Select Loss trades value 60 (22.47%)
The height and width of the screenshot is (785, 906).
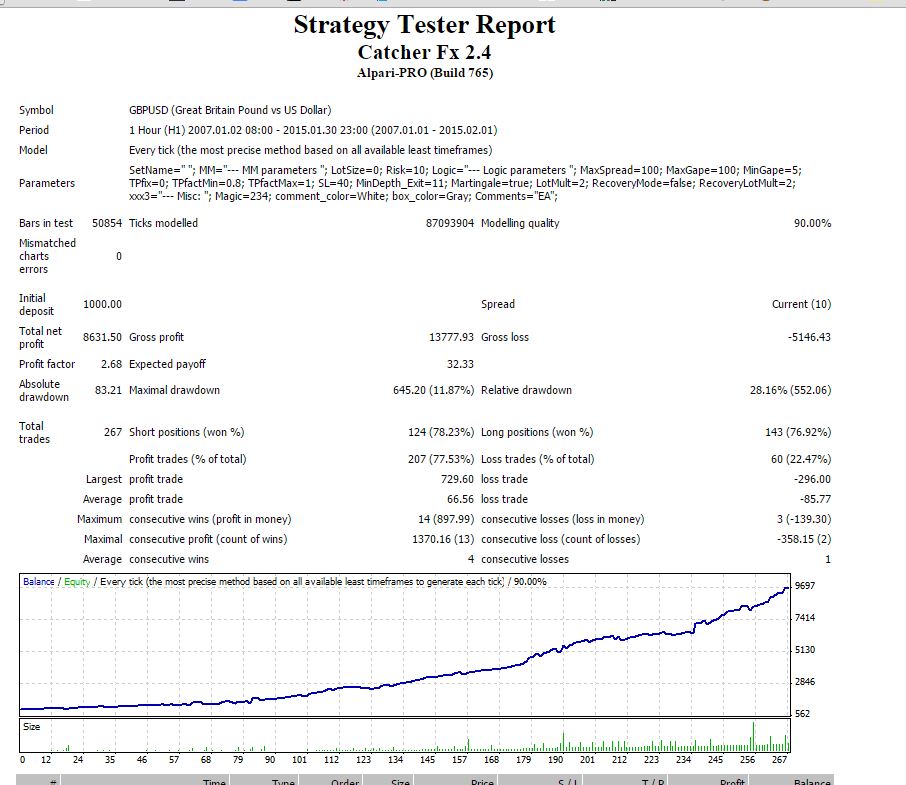coord(801,459)
